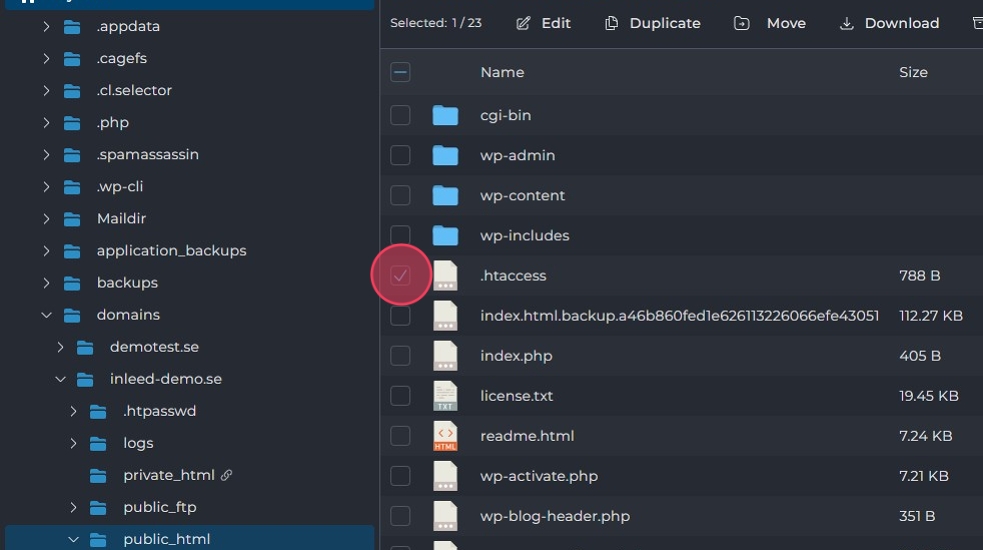Click the cgi-bin folder icon
The width and height of the screenshot is (983, 550).
(445, 116)
